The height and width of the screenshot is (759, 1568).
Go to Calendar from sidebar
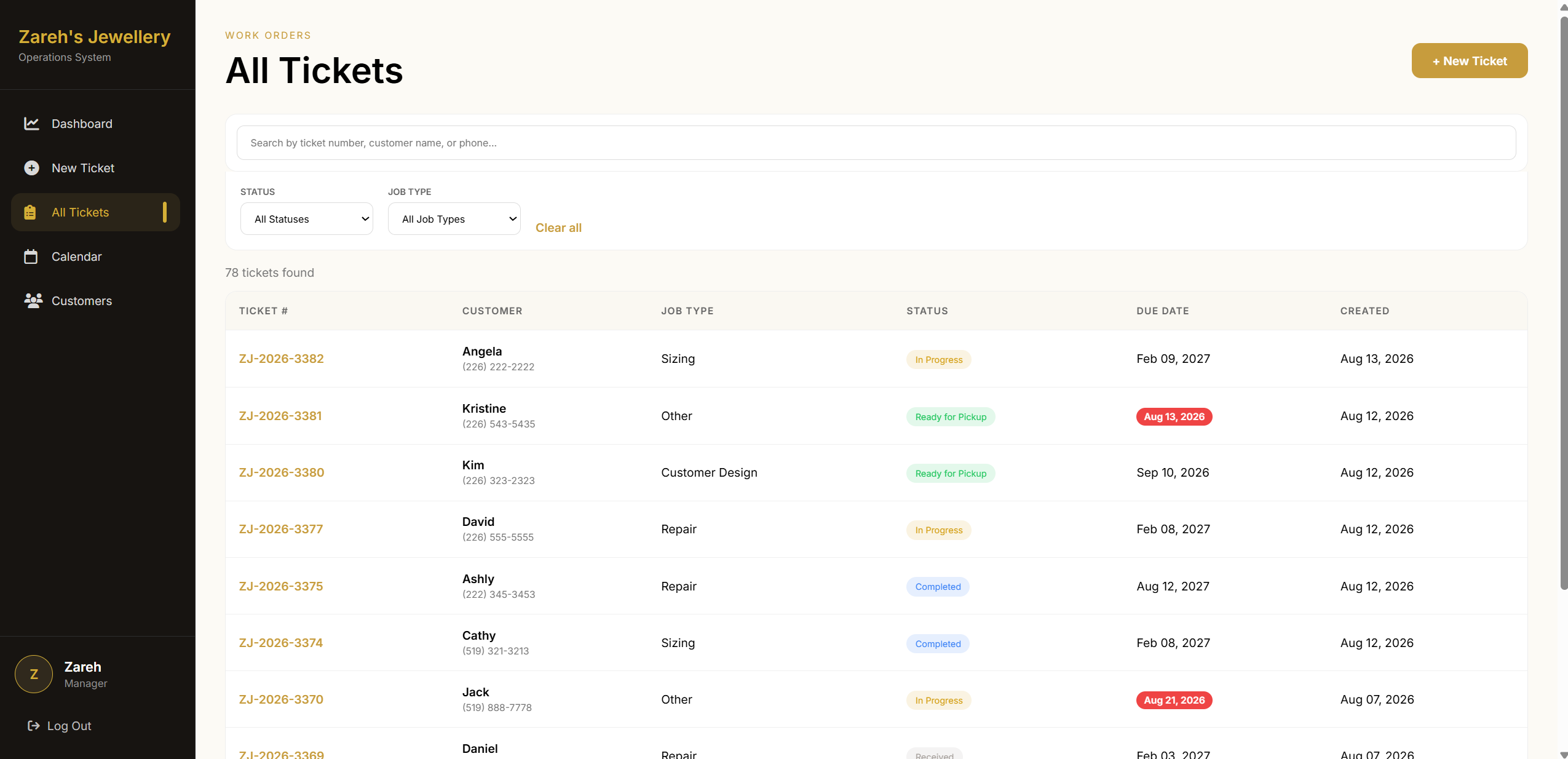[95, 256]
